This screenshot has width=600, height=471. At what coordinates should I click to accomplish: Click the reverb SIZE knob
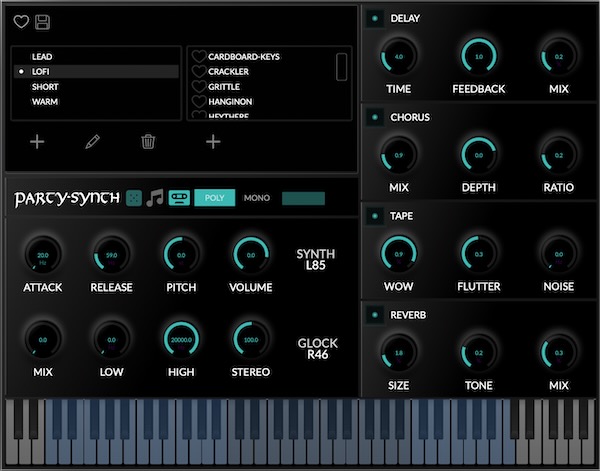[399, 353]
